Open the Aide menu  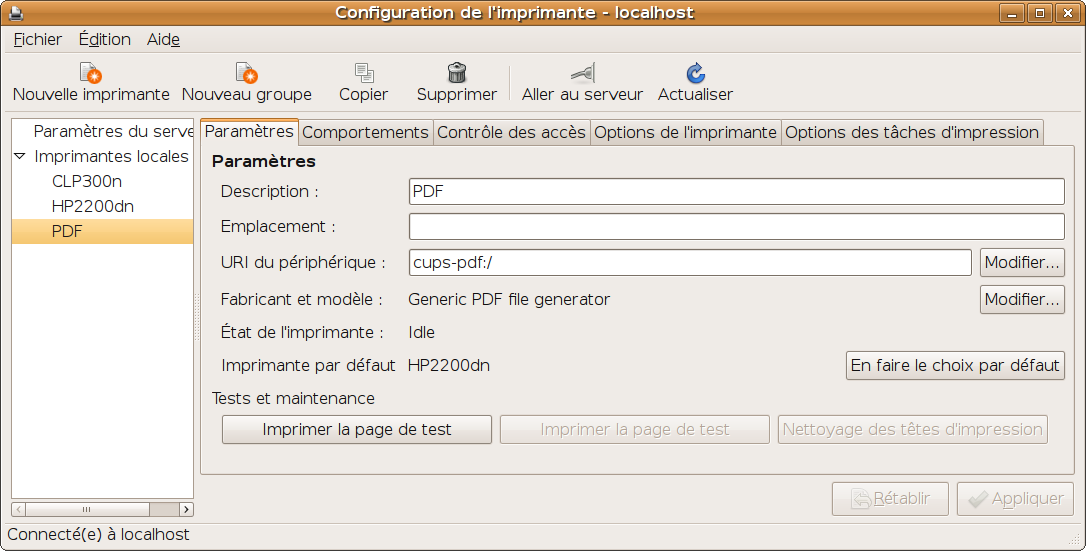(x=163, y=39)
